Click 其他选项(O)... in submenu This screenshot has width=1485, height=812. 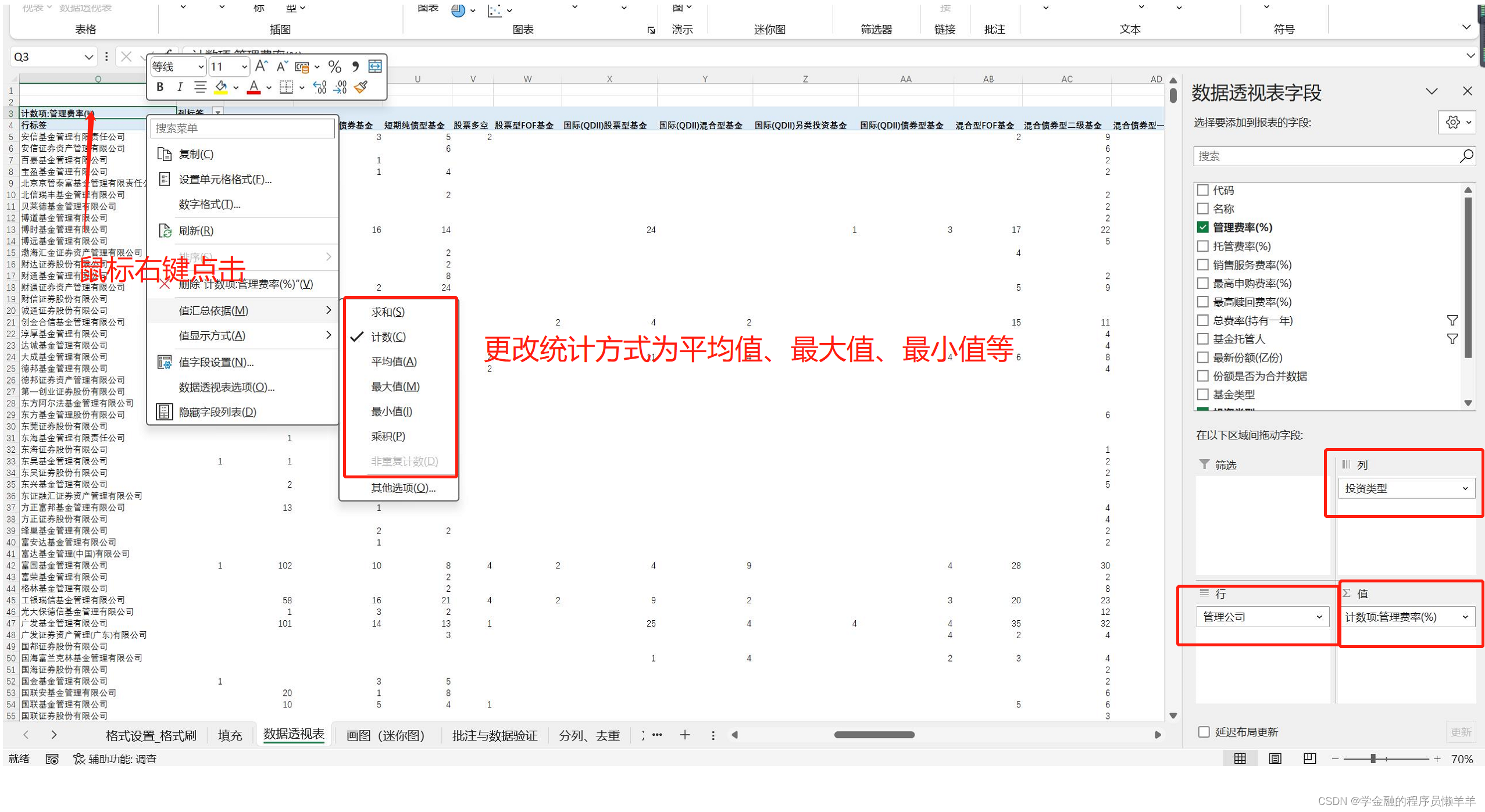403,488
